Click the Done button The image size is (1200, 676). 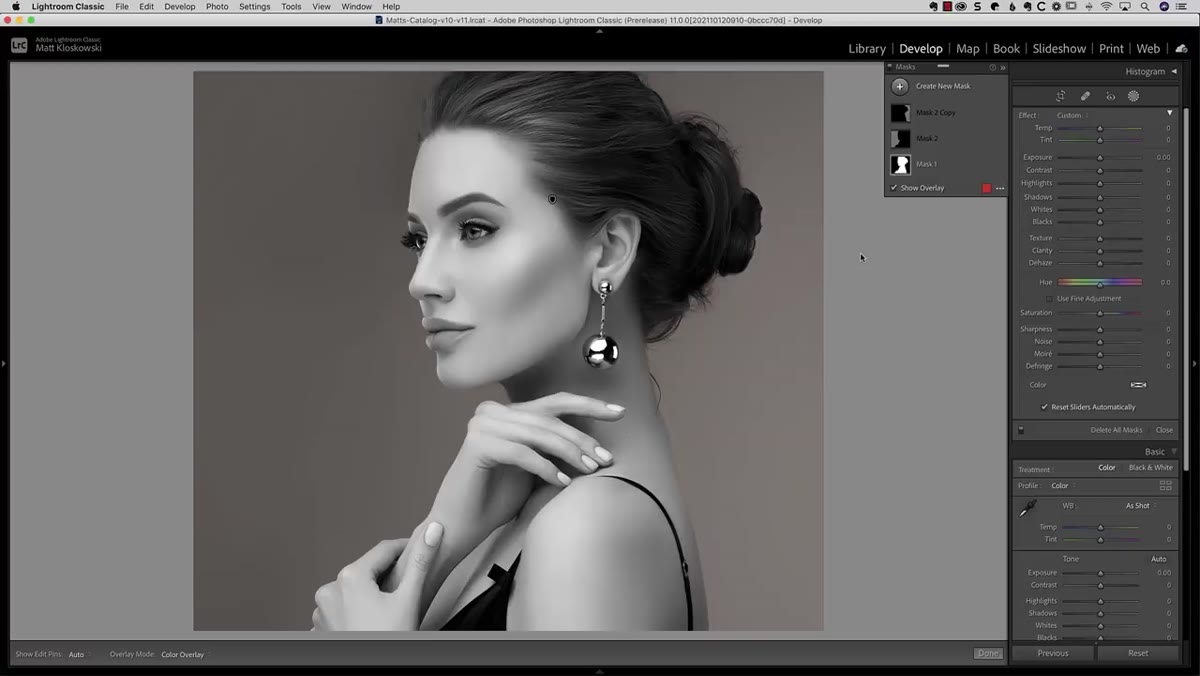point(988,653)
